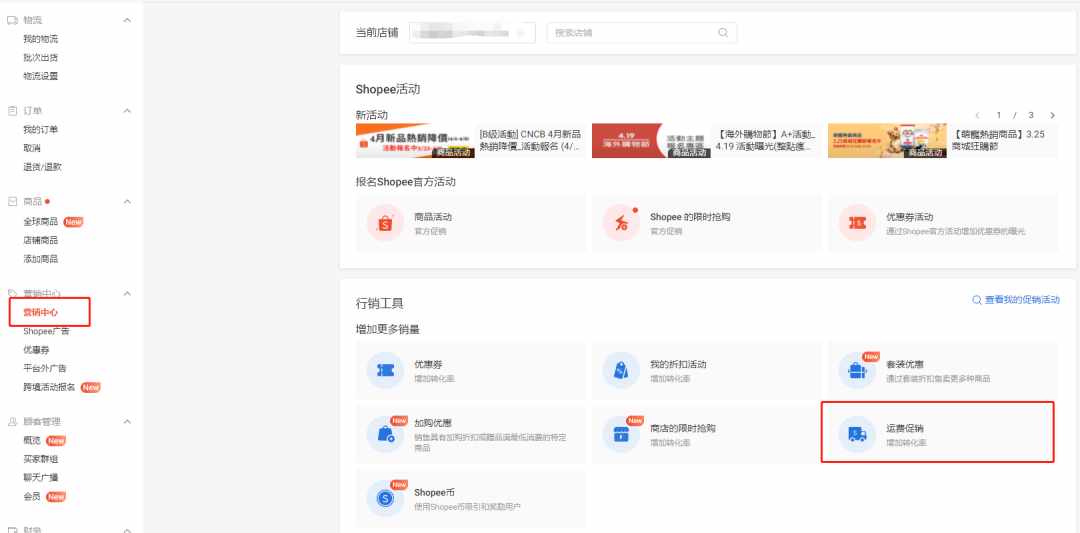Image resolution: width=1080 pixels, height=533 pixels.
Task: Click the 套装优惠 bundle icon
Action: click(858, 370)
